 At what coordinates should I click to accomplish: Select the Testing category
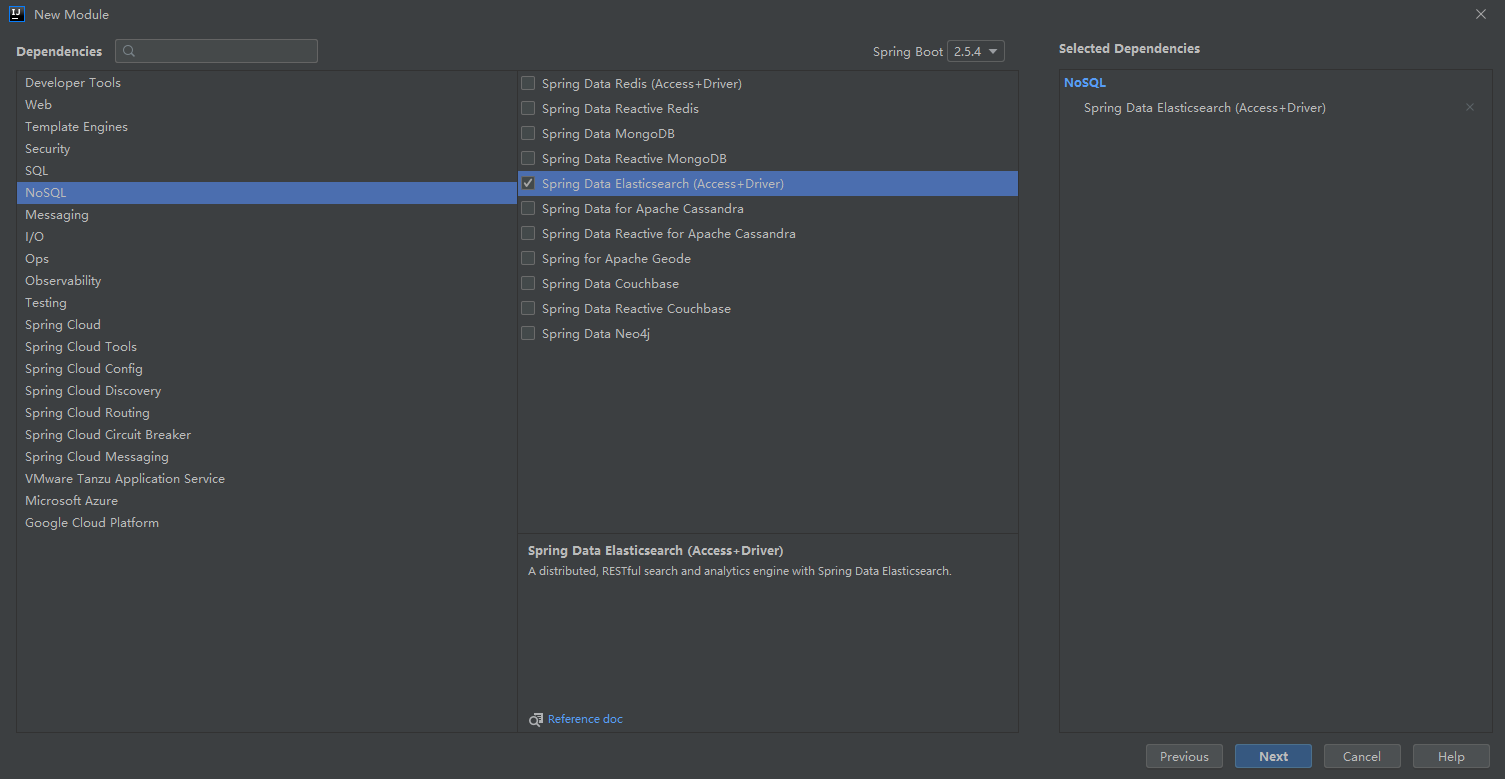pos(266,302)
